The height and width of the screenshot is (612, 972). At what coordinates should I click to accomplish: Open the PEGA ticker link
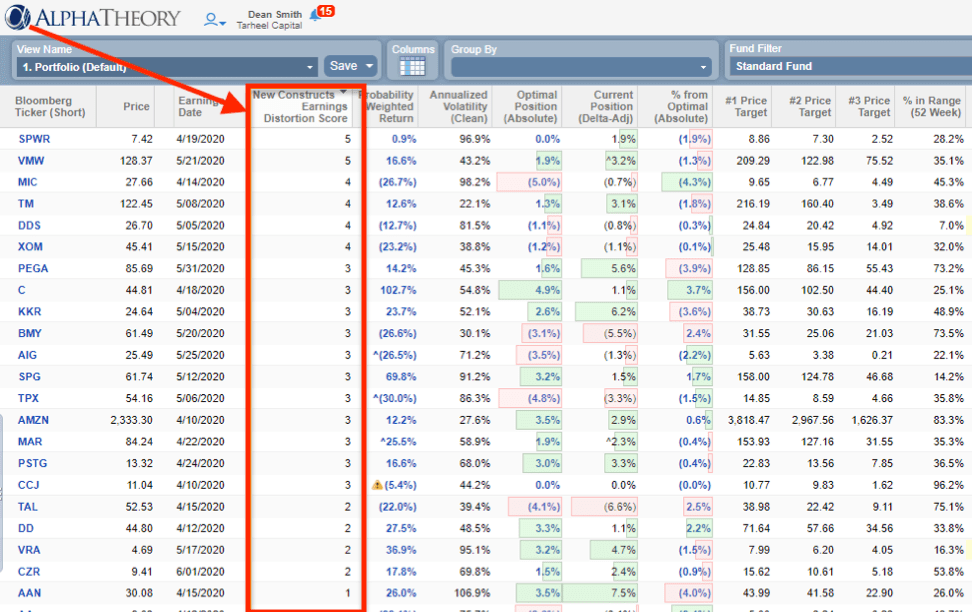(x=33, y=268)
